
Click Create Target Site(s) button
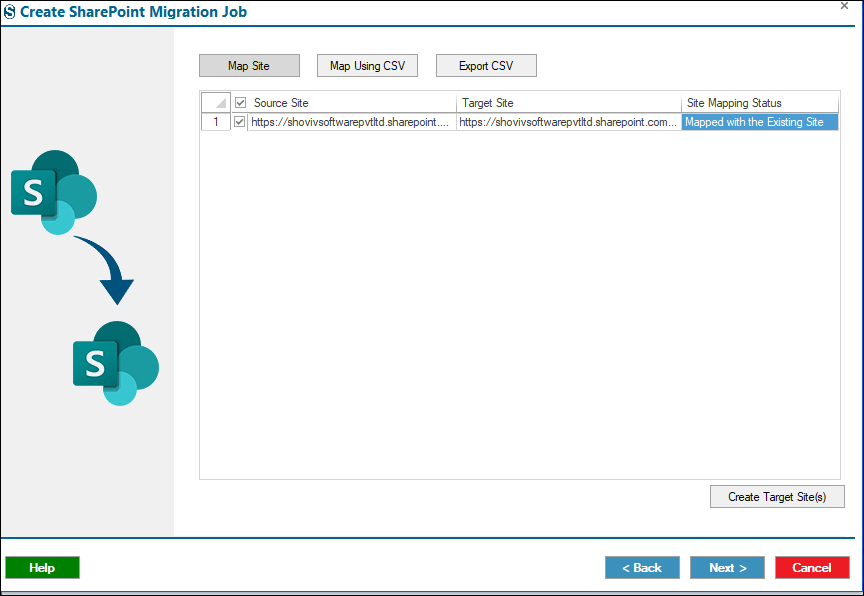[777, 497]
